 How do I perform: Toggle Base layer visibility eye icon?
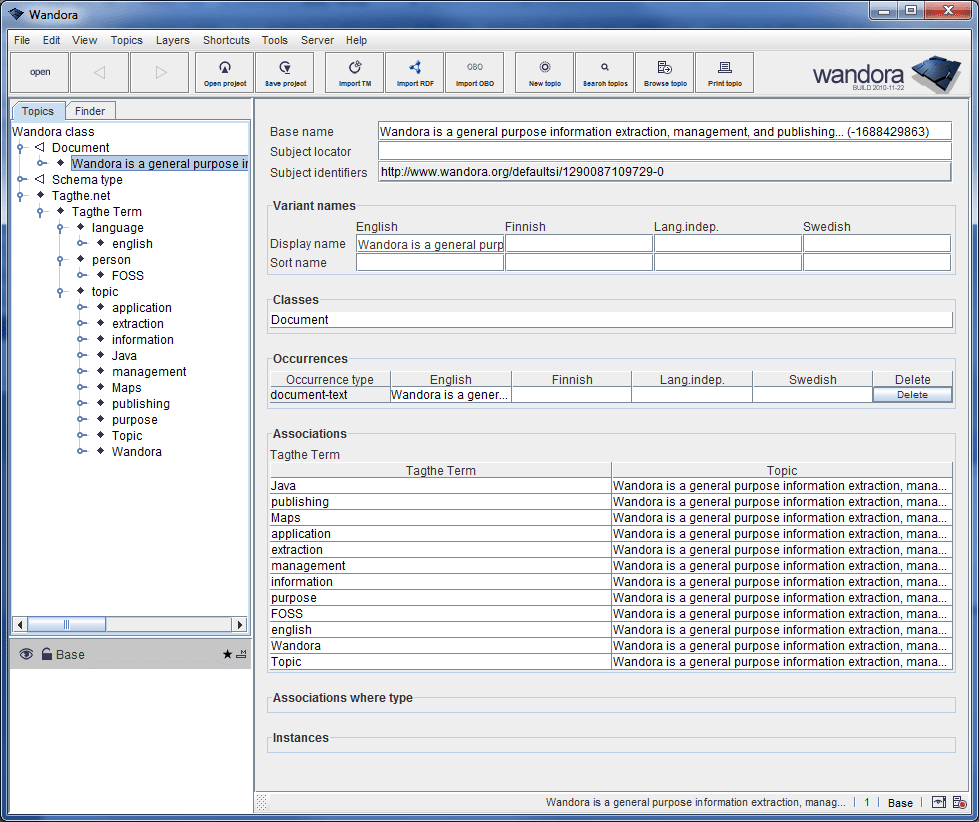point(26,654)
